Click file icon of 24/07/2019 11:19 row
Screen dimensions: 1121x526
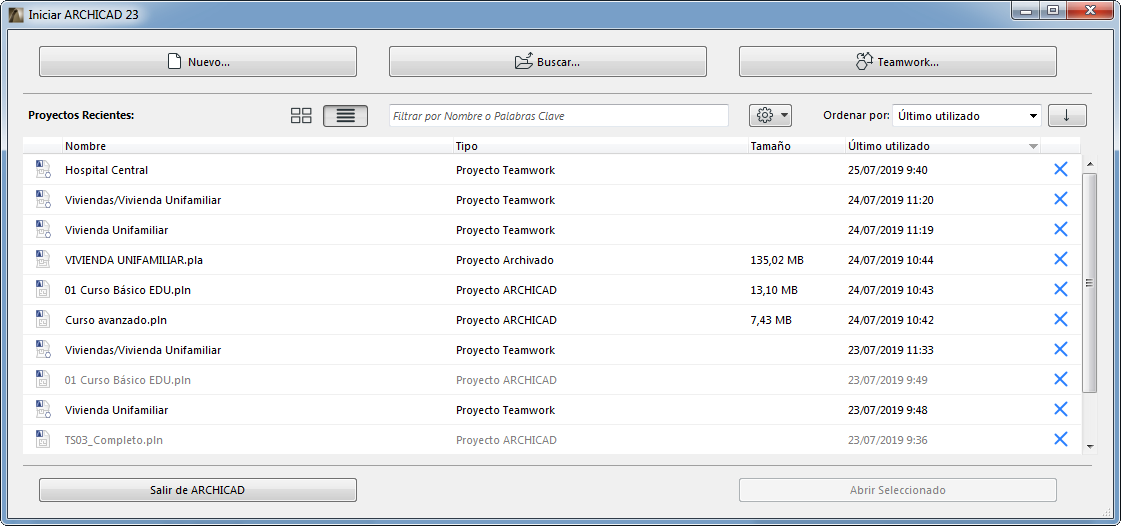43,229
